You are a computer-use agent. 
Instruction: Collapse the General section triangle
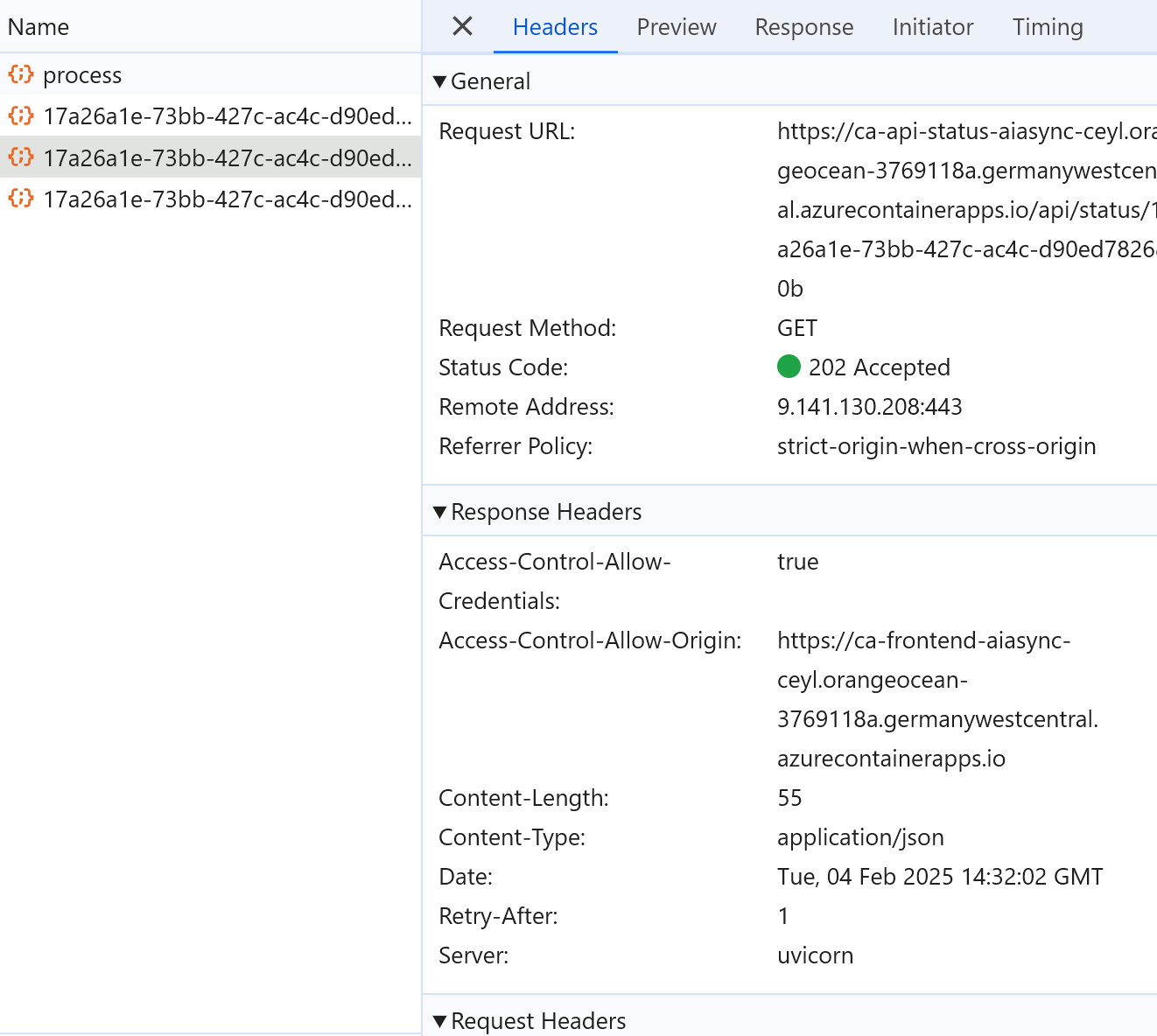440,81
